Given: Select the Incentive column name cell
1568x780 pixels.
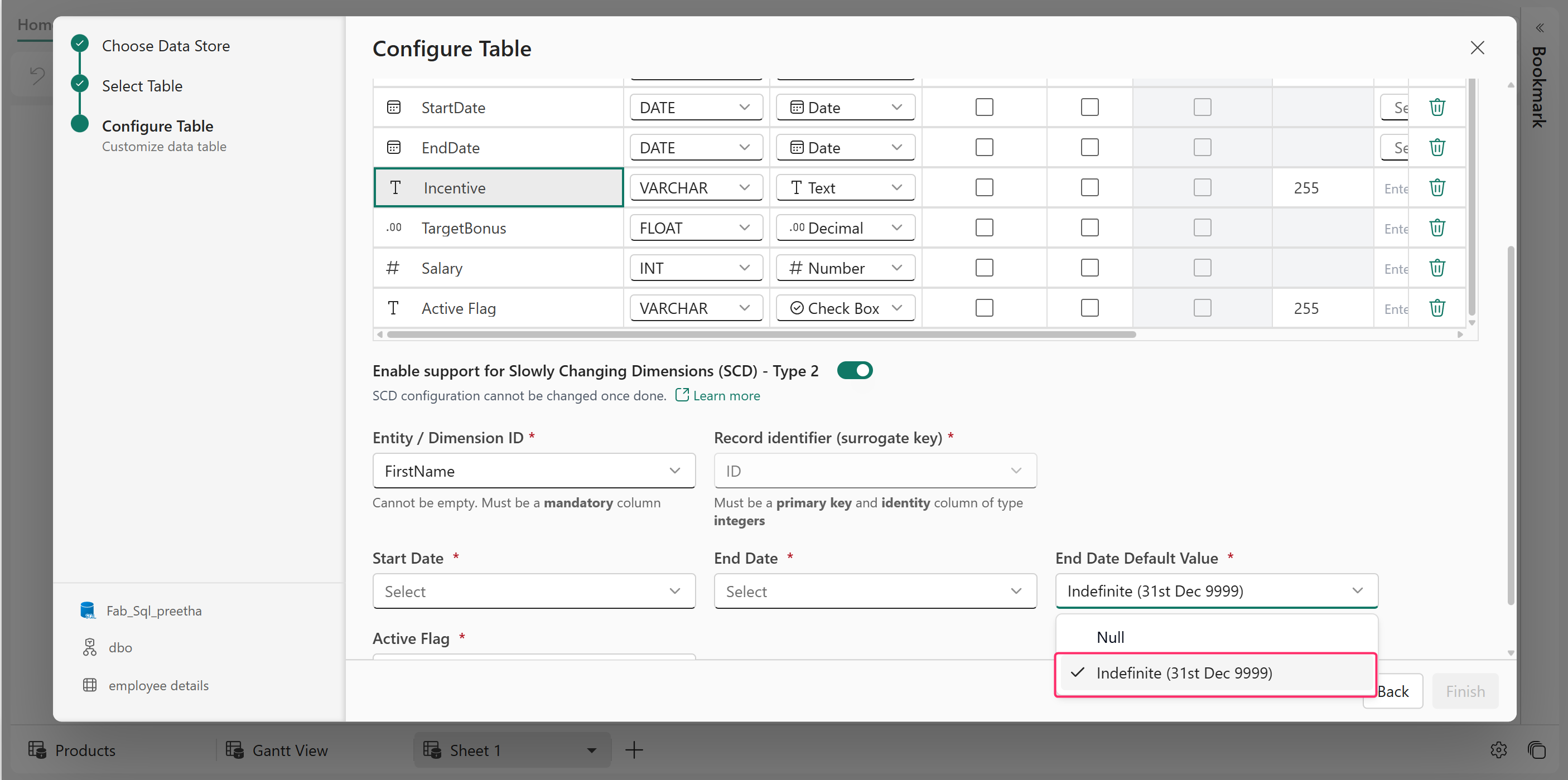Looking at the screenshot, I should tap(498, 187).
